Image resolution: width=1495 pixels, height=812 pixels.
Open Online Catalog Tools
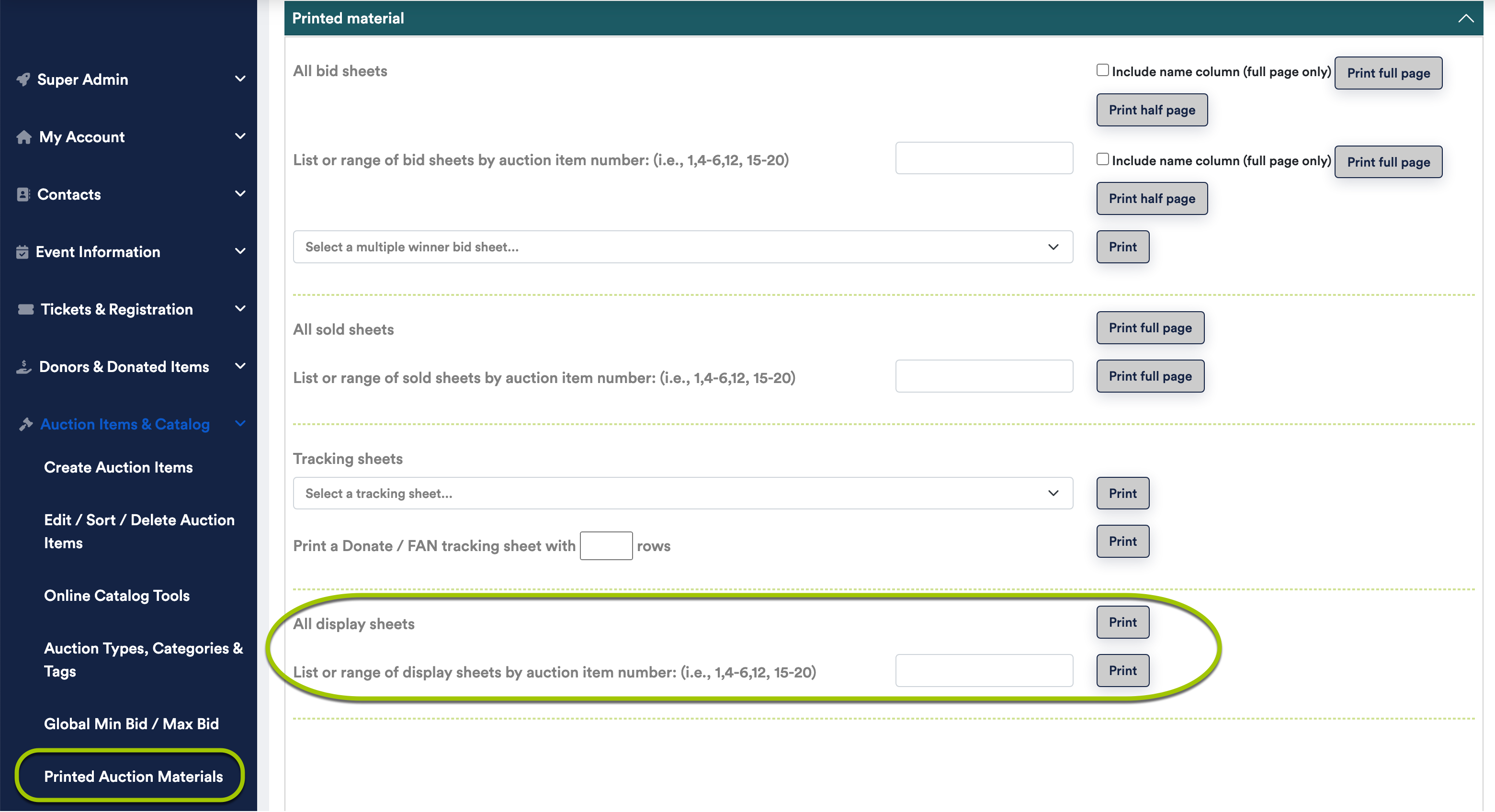[117, 596]
